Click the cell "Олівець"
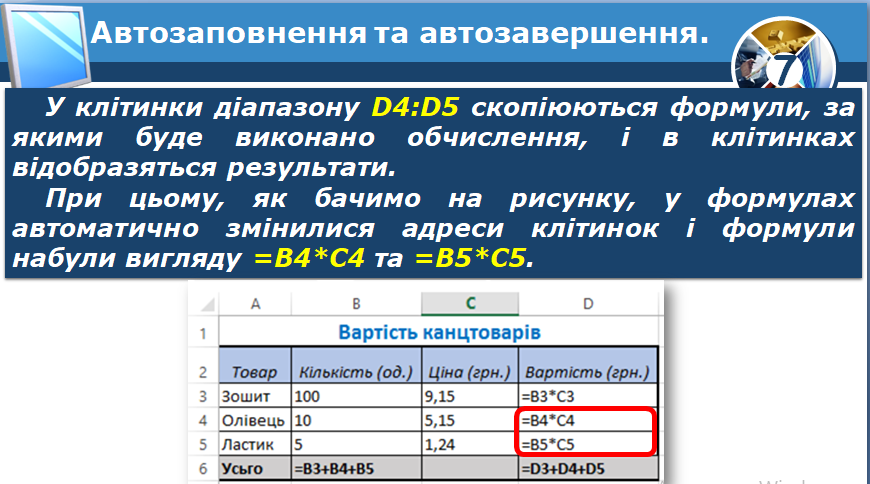 point(255,420)
